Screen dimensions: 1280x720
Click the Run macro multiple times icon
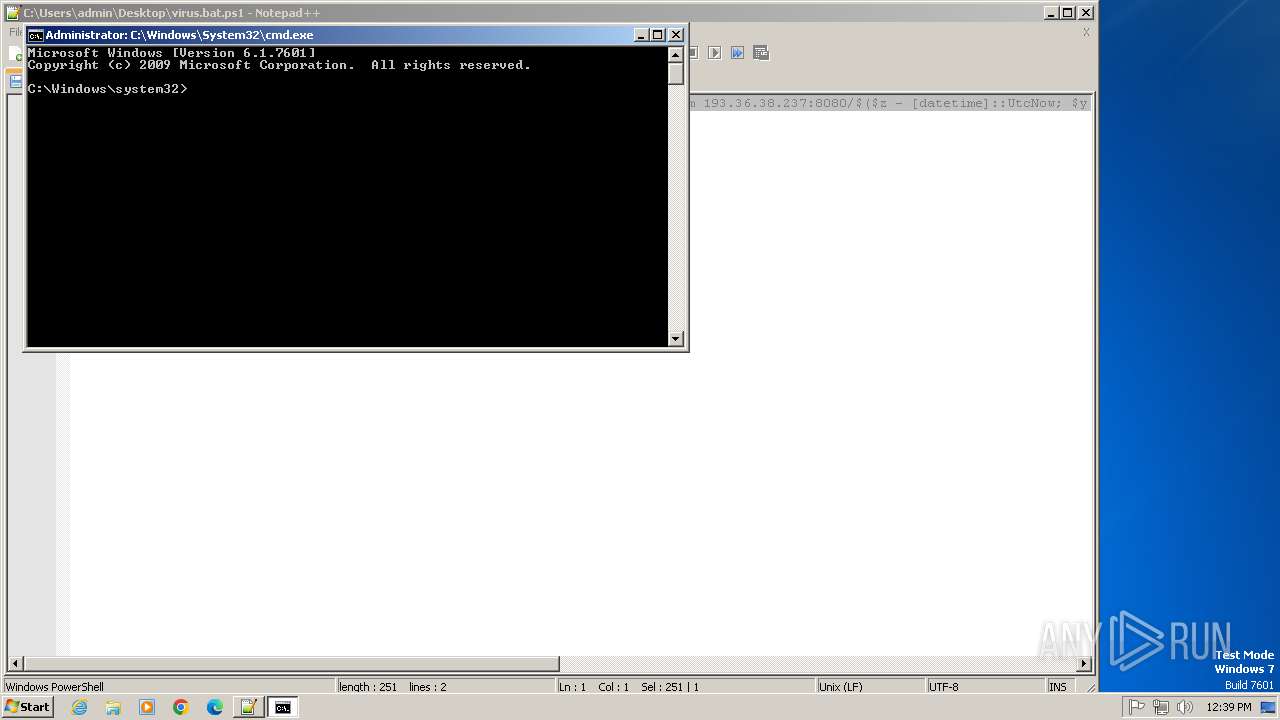[x=738, y=52]
